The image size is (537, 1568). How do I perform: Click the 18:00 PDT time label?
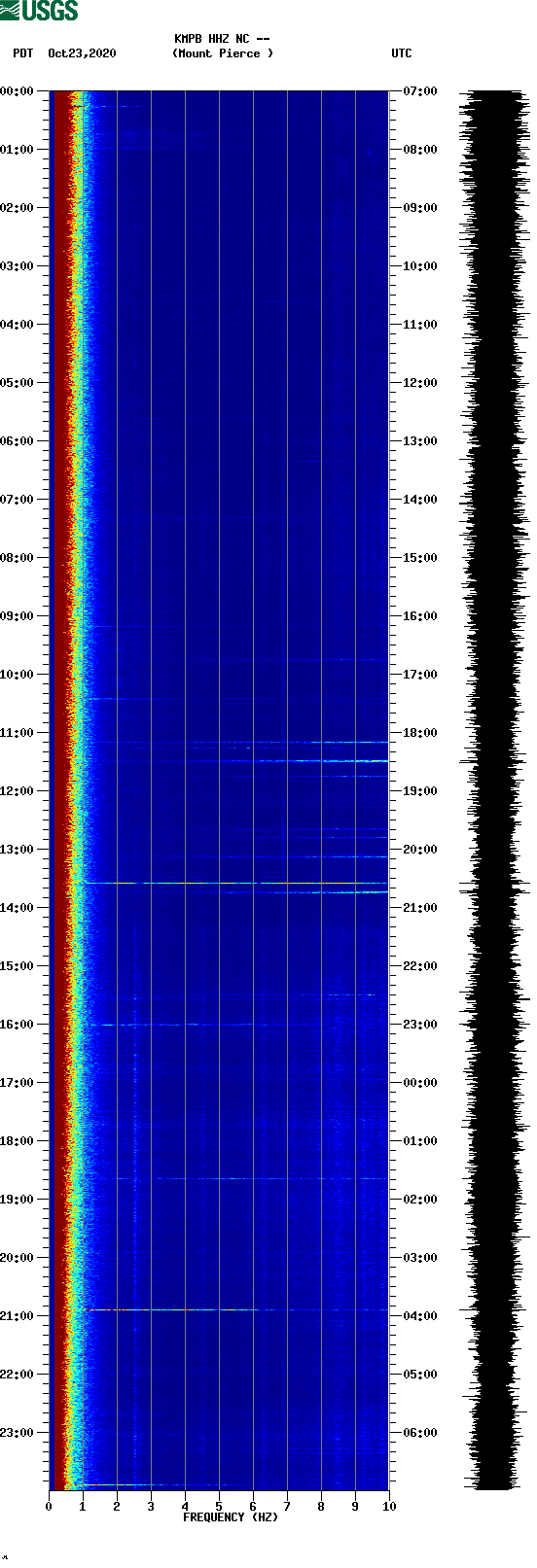[x=17, y=1141]
